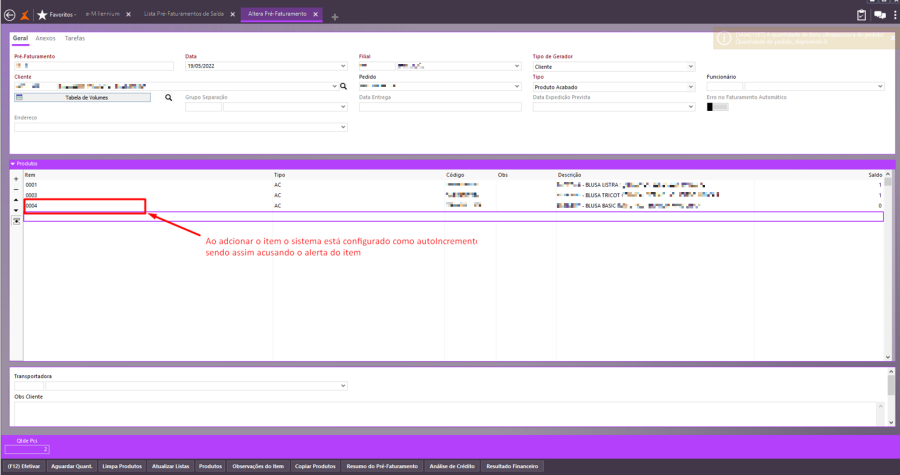The width and height of the screenshot is (900, 475).
Task: Toggle Erro no Faturamento Automático switch
Action: coord(717,107)
